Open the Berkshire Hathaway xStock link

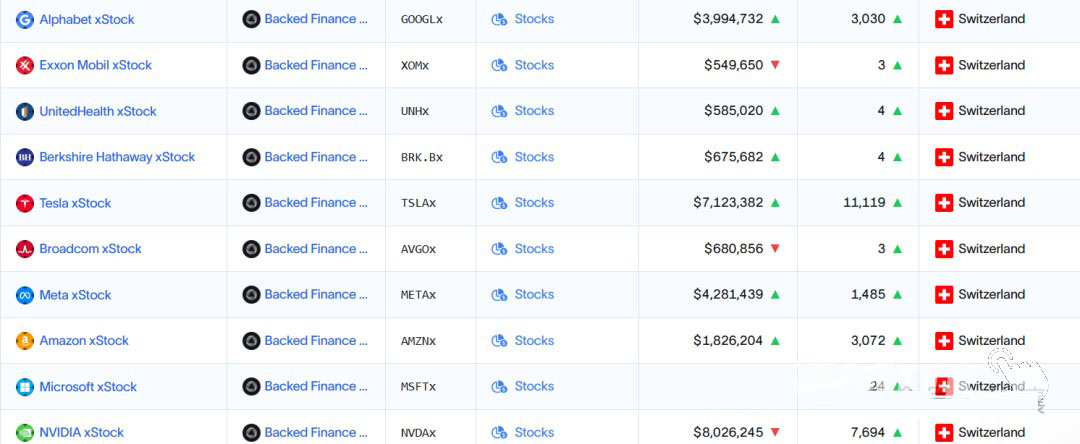click(117, 157)
